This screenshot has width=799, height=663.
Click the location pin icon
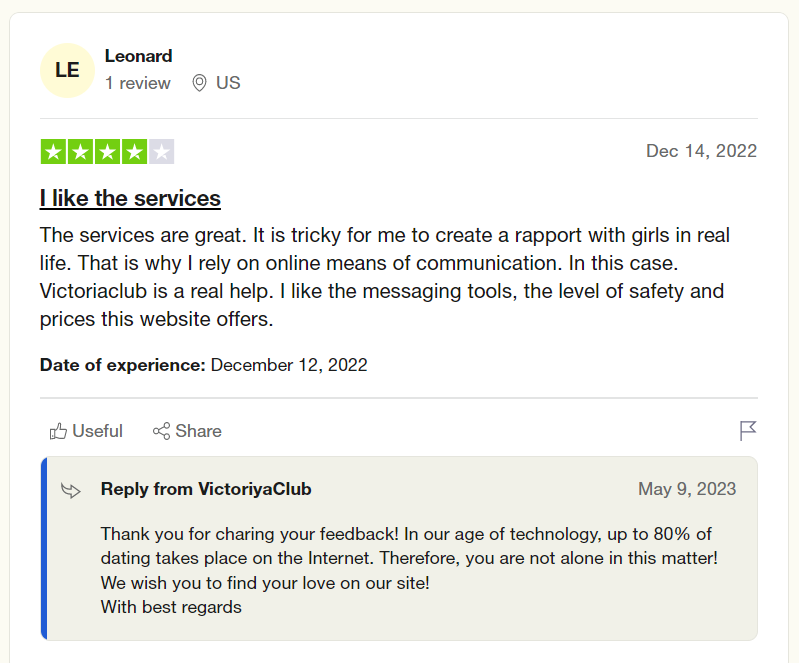tap(199, 83)
